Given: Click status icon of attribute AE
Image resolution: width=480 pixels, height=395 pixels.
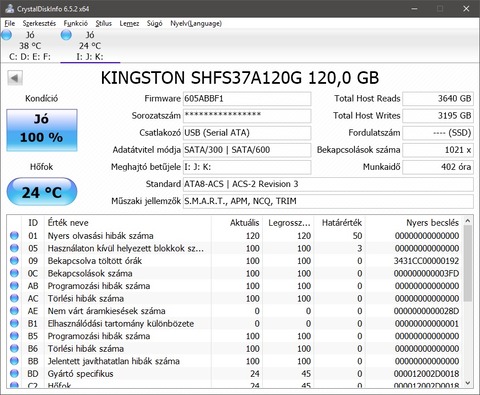Looking at the screenshot, I should coord(14,311).
